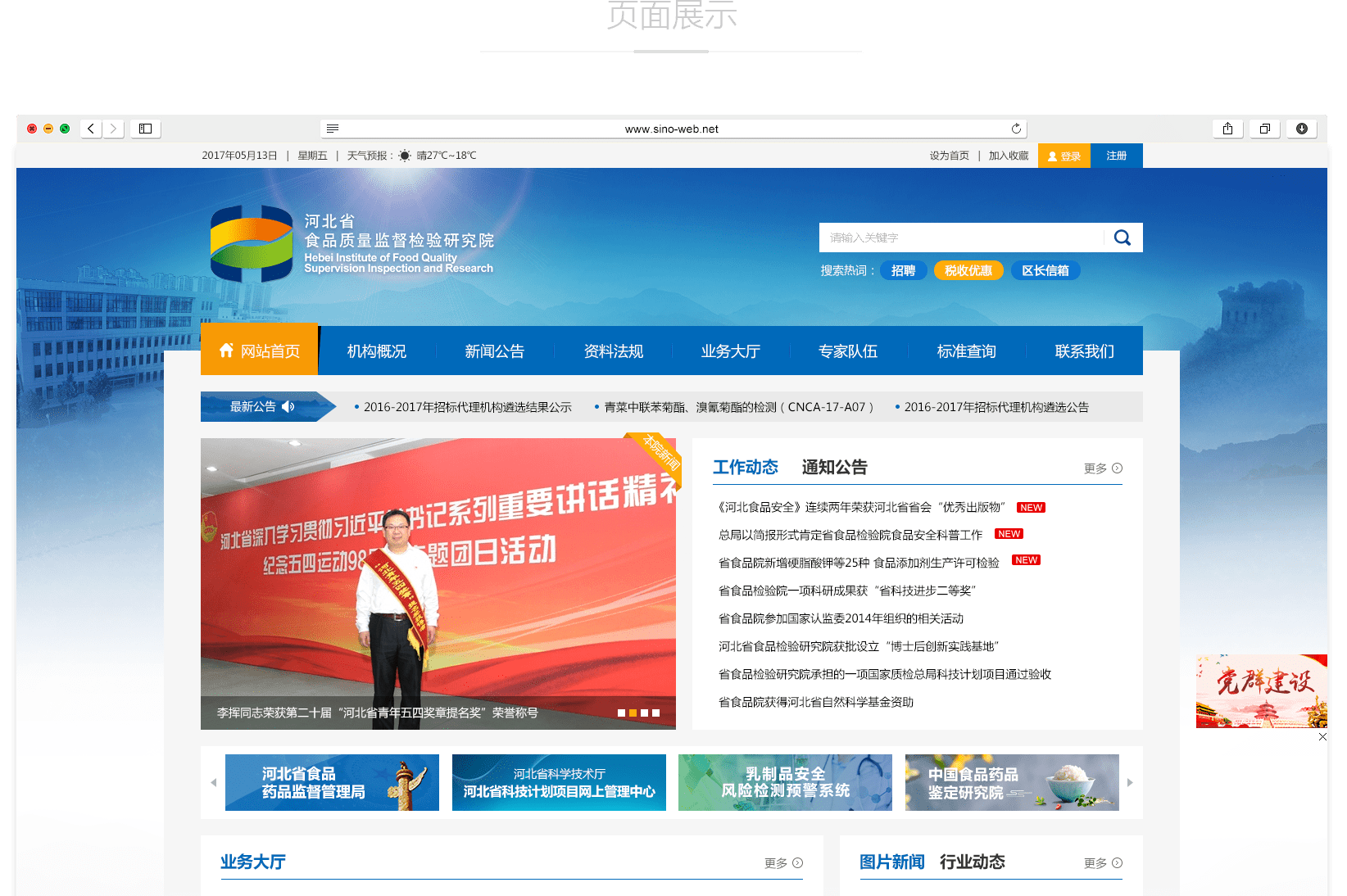Open 河北省科技计划项目网上管理中心 banner
This screenshot has height=896, width=1347.
tap(559, 783)
